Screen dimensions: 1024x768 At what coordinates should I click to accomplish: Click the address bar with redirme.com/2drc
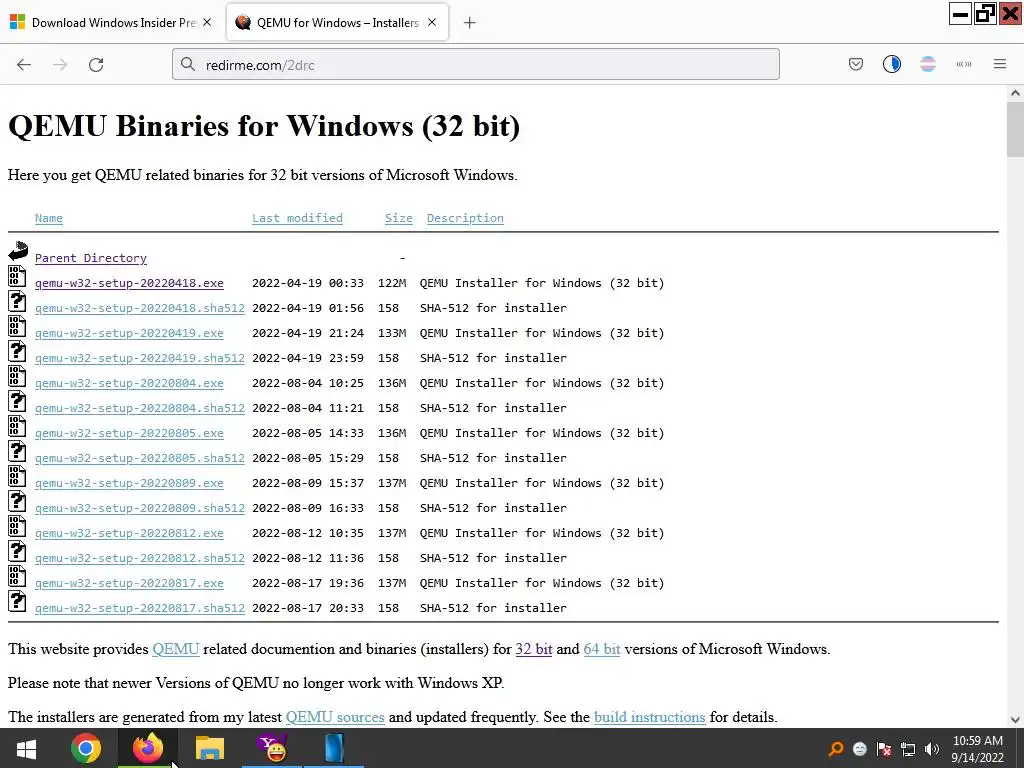click(475, 65)
